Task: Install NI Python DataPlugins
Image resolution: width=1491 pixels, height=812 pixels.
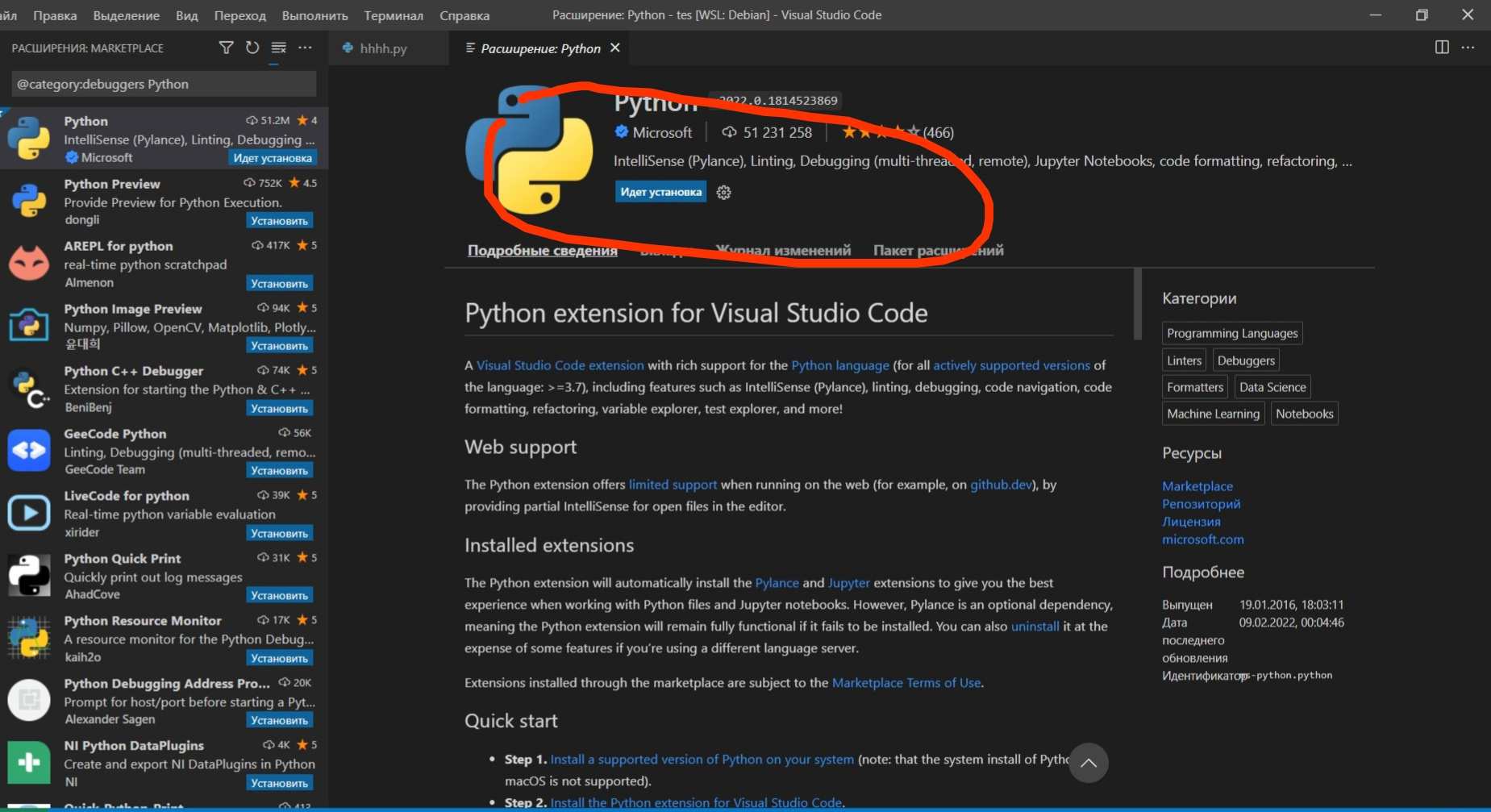Action: (x=279, y=784)
